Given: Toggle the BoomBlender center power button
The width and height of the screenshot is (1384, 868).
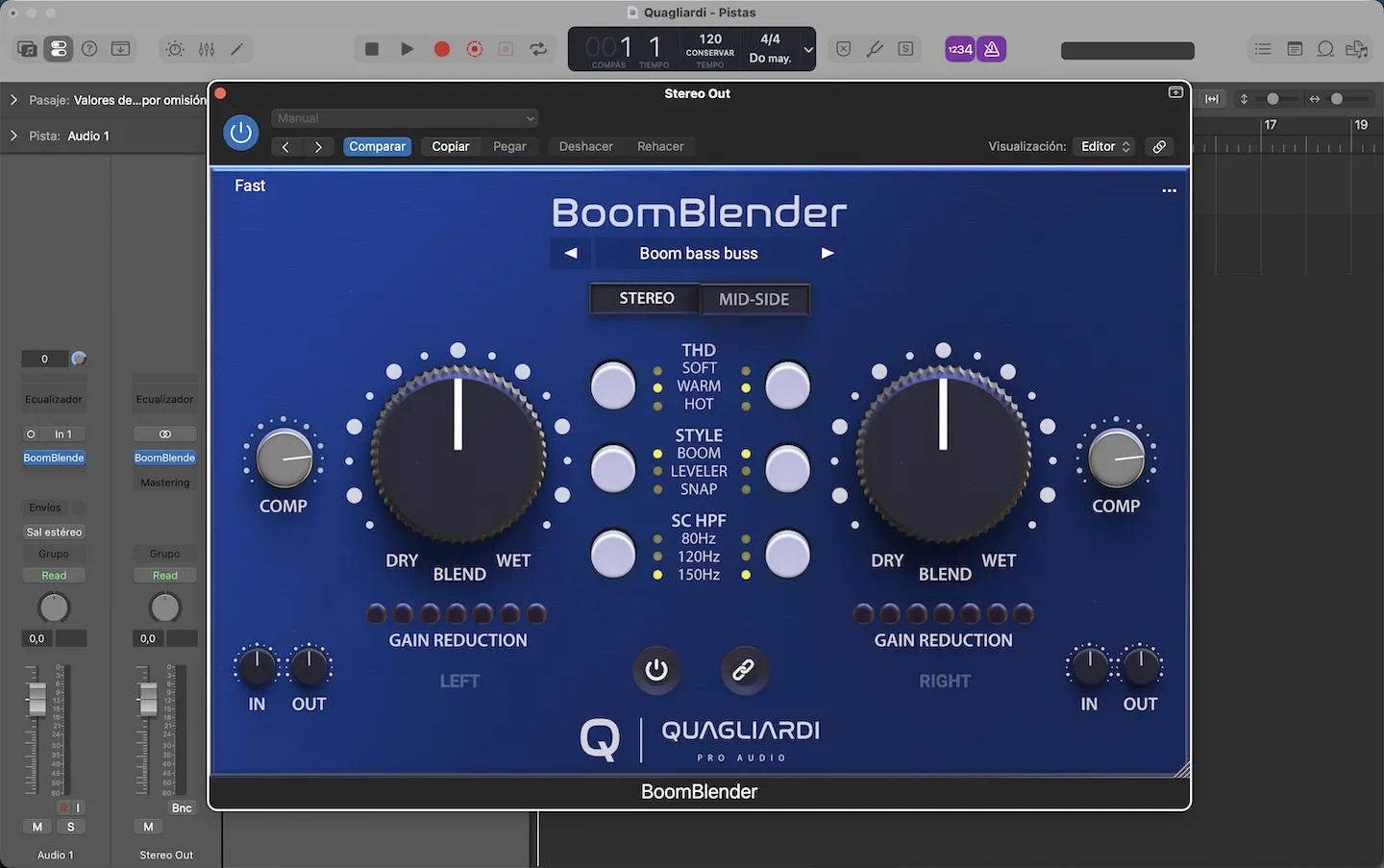Looking at the screenshot, I should 656,670.
